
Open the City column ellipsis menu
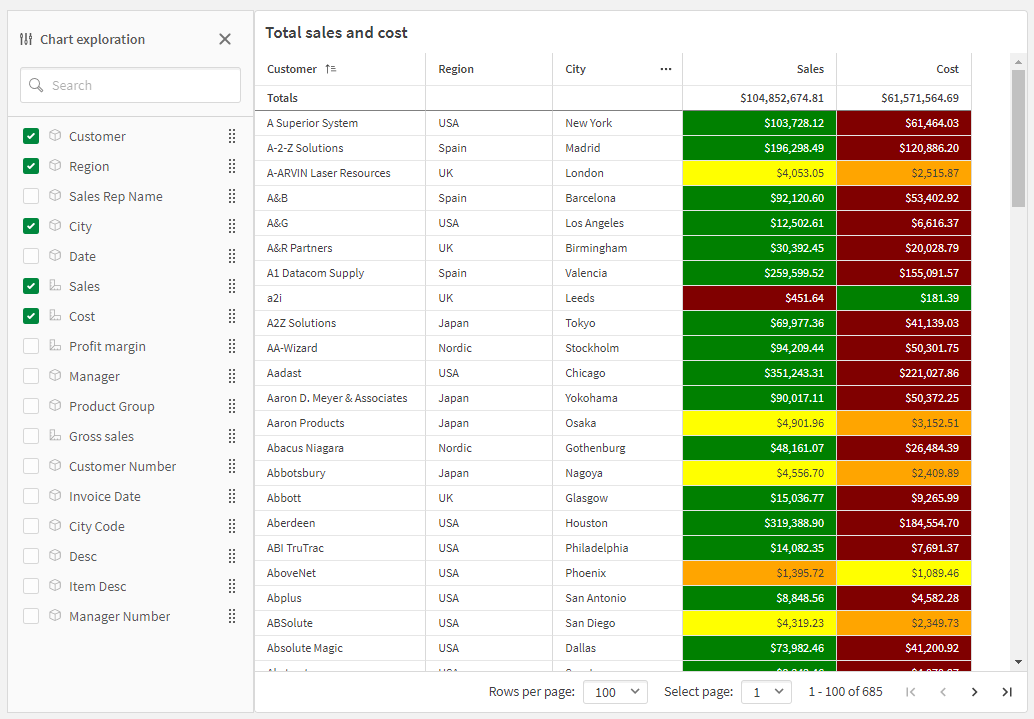click(666, 68)
